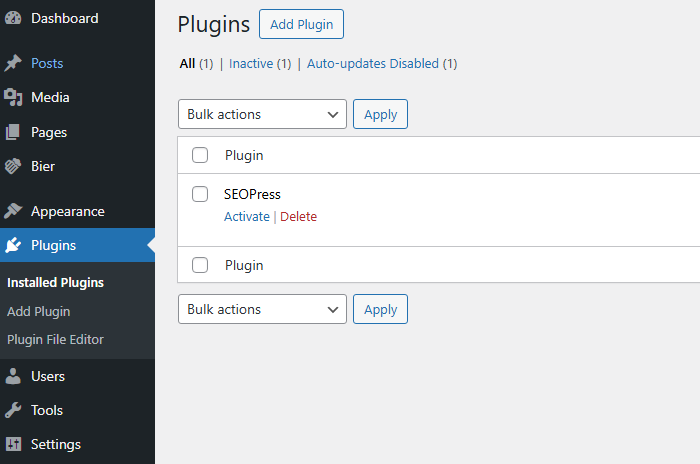Open Media via its camera-music icon

point(13,97)
